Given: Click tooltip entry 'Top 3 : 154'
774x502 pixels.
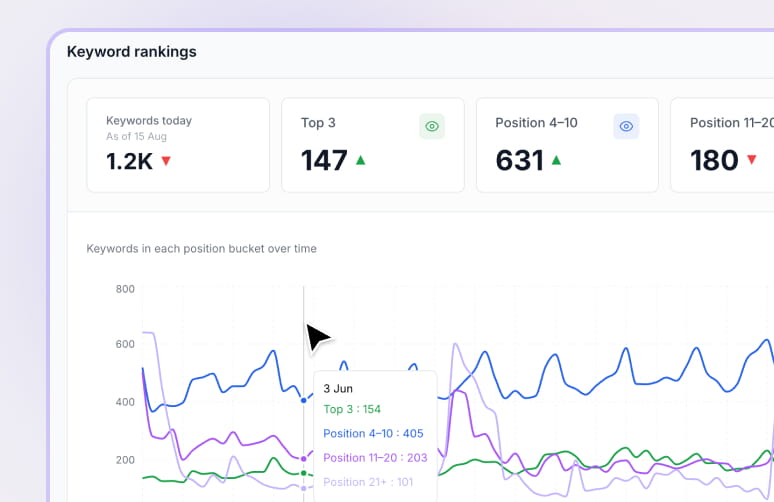Looking at the screenshot, I should tap(352, 409).
